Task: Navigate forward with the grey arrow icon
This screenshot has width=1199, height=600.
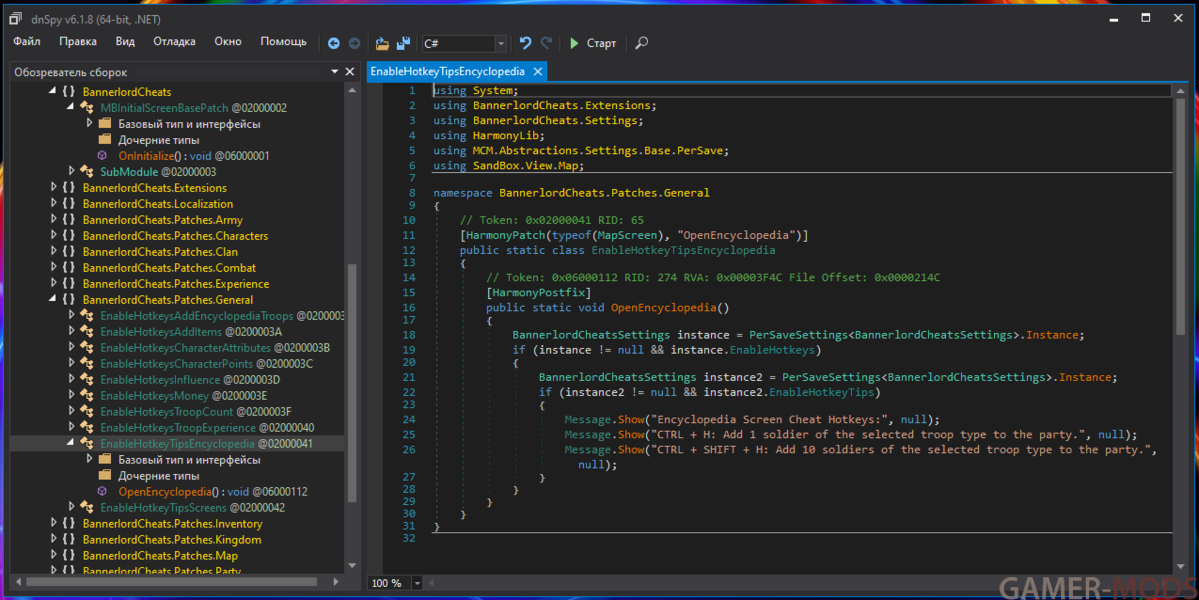Action: (x=354, y=44)
